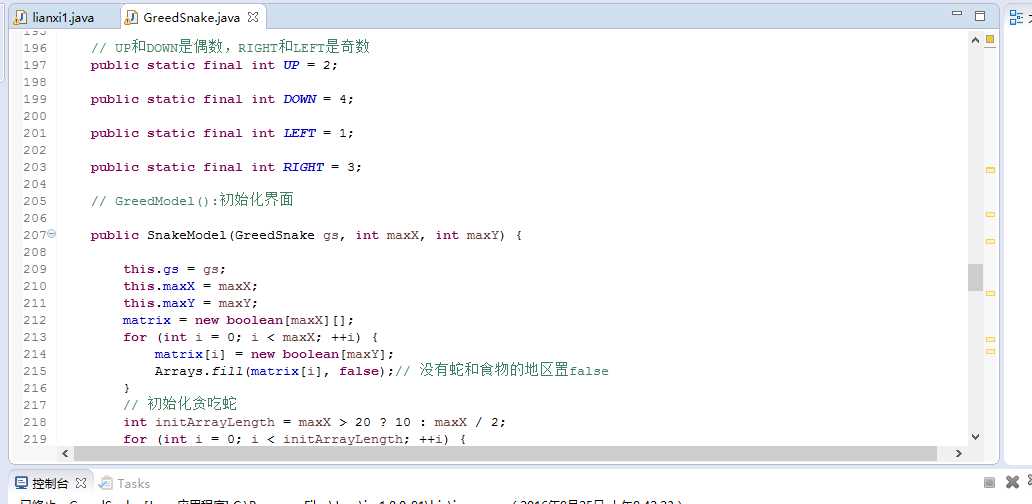
Task: Click the gray Terminate button in console toolbar
Action: [x=989, y=483]
